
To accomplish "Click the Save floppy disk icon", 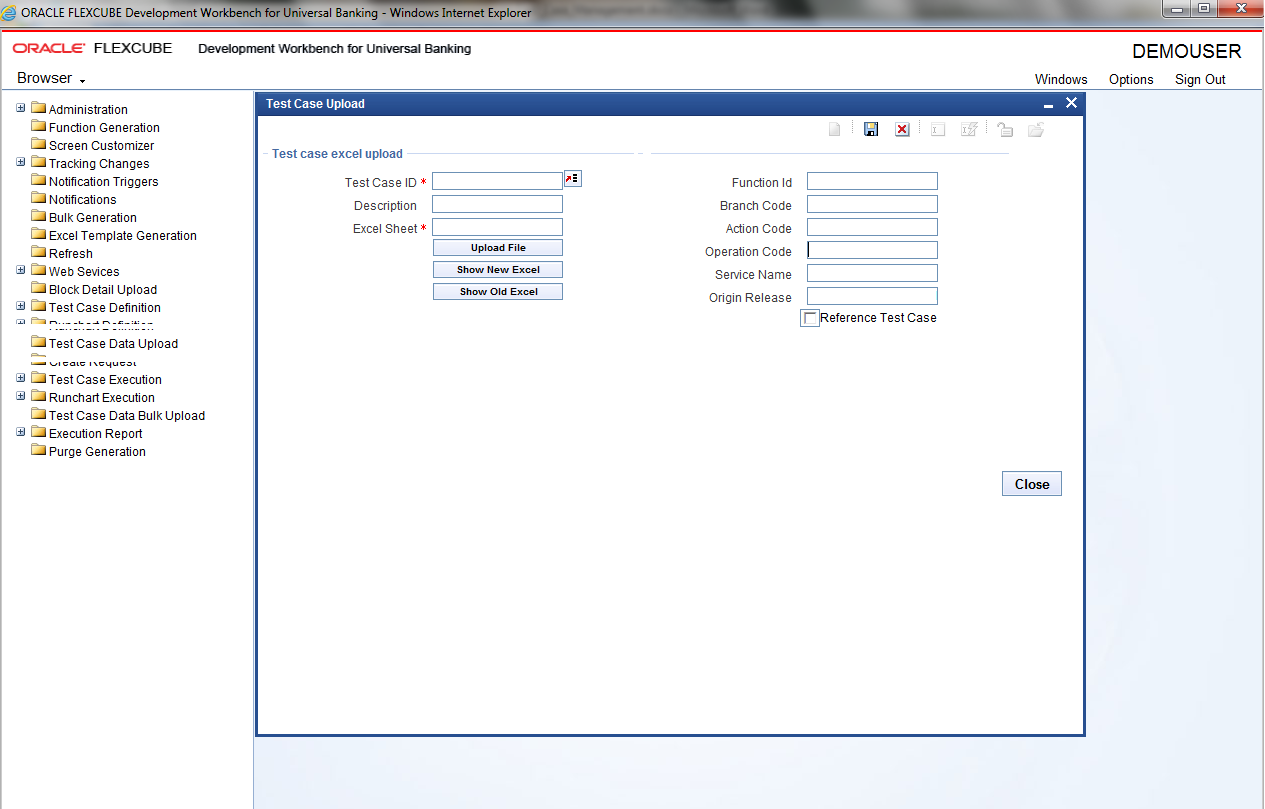I will coord(871,129).
